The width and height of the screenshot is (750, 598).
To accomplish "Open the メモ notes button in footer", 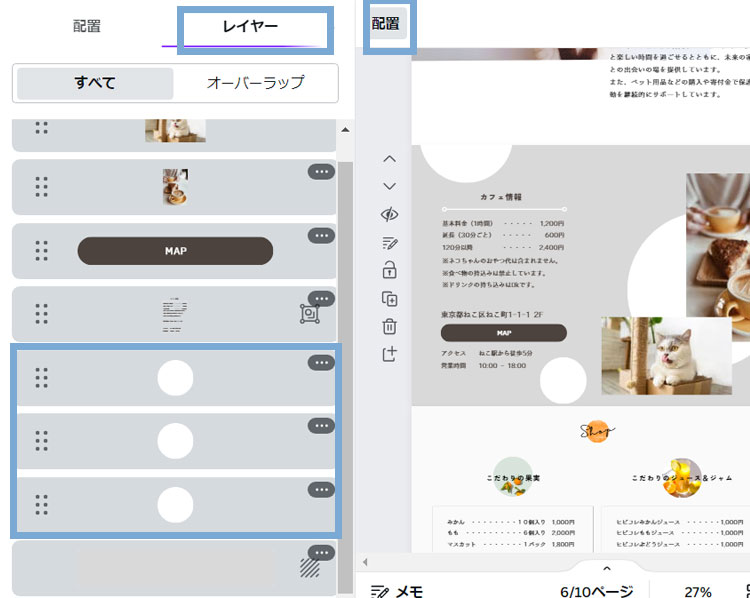I will coord(397,591).
